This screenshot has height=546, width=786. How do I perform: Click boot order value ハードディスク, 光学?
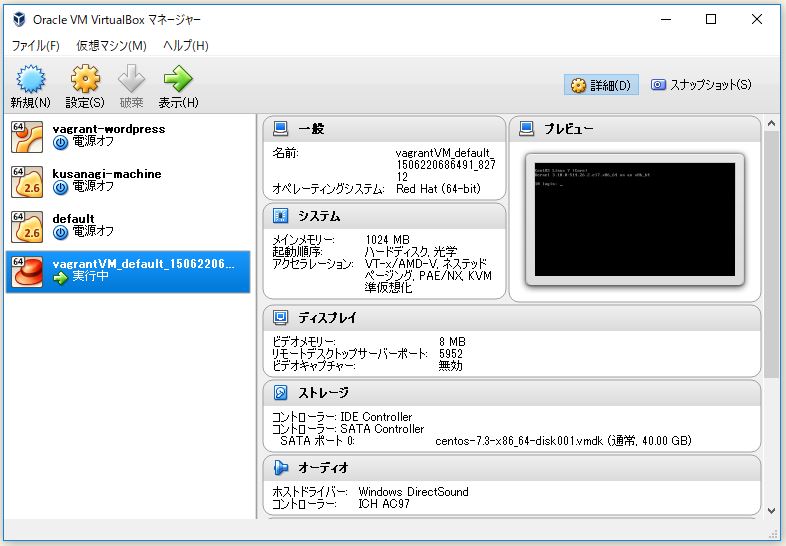coord(411,252)
